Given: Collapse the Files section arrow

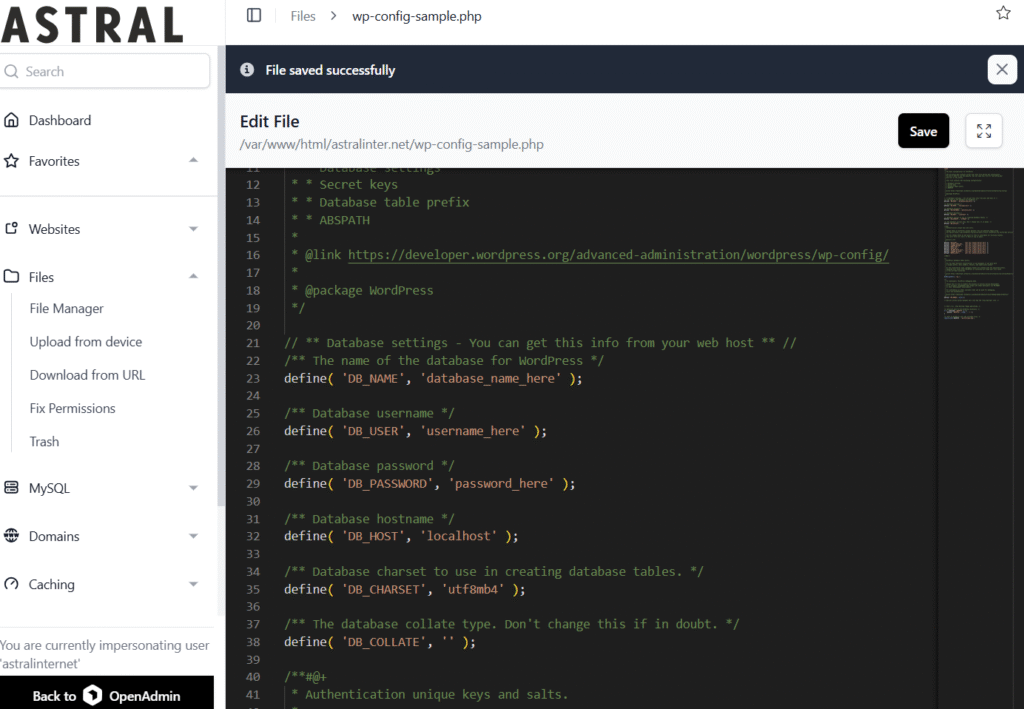Looking at the screenshot, I should [x=193, y=276].
